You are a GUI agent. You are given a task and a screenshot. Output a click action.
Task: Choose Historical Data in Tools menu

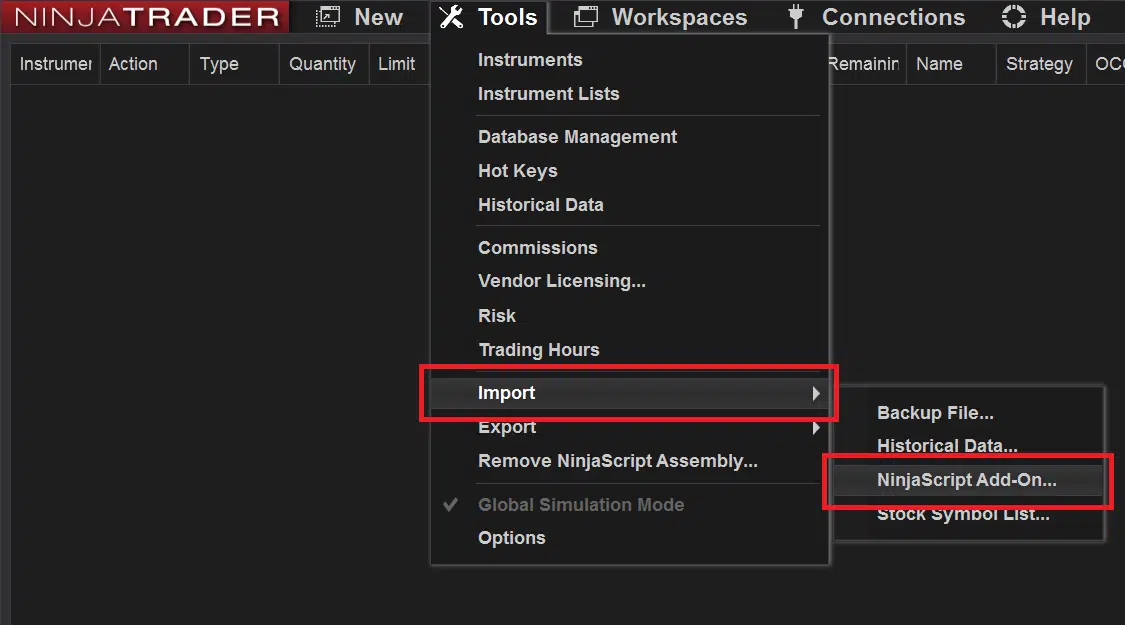(540, 205)
